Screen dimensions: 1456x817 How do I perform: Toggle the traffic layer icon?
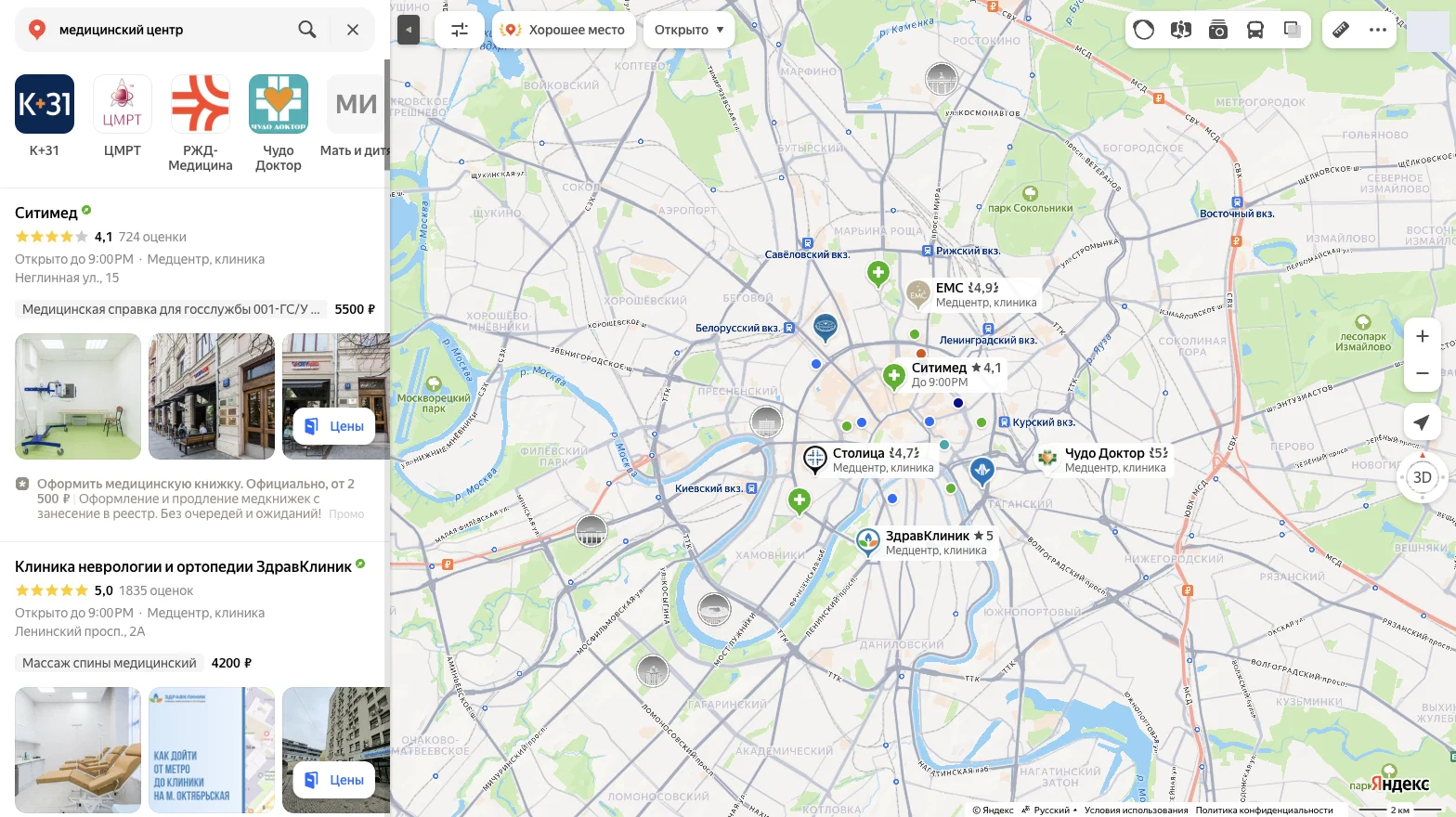[1144, 30]
